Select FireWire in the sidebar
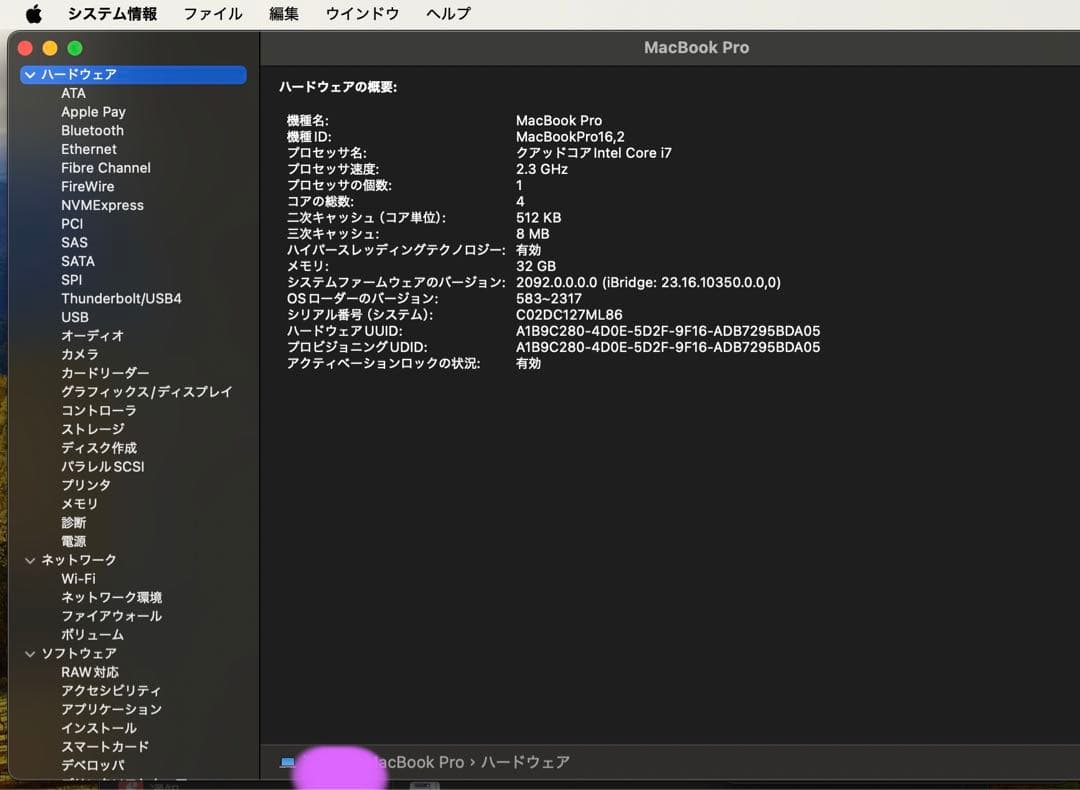The width and height of the screenshot is (1080, 790). (x=87, y=186)
